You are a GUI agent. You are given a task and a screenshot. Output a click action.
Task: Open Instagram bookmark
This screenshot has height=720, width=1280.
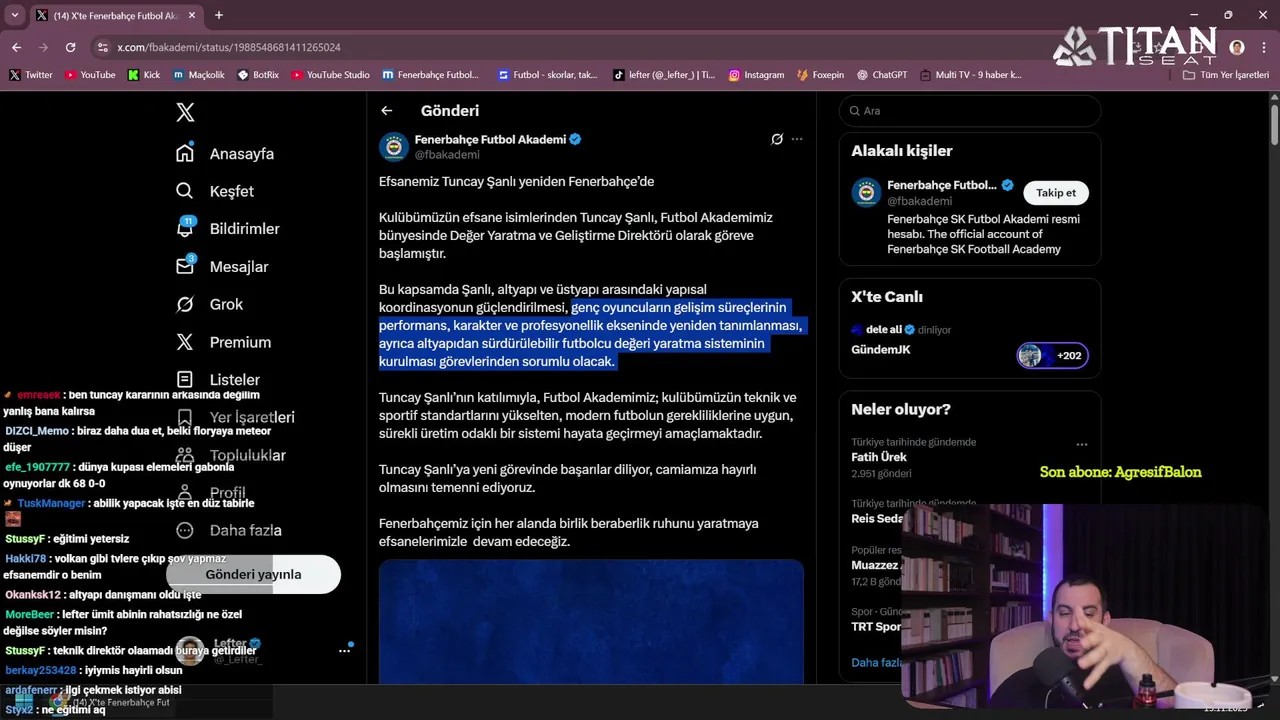click(756, 75)
